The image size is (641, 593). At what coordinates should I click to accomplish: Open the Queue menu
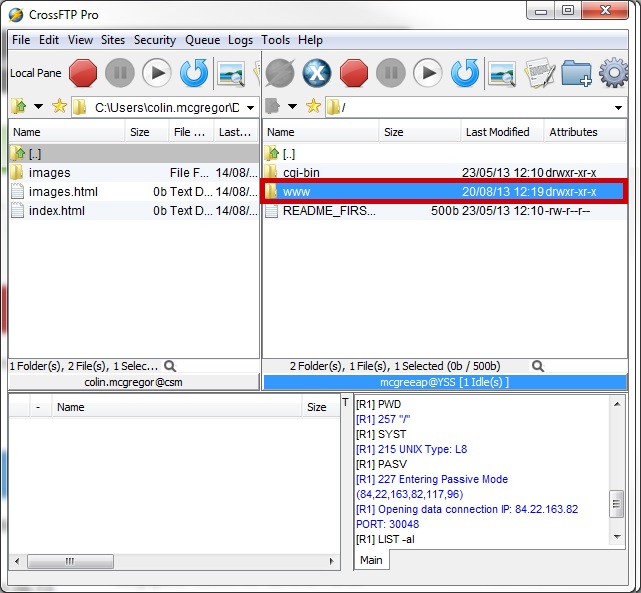point(202,40)
